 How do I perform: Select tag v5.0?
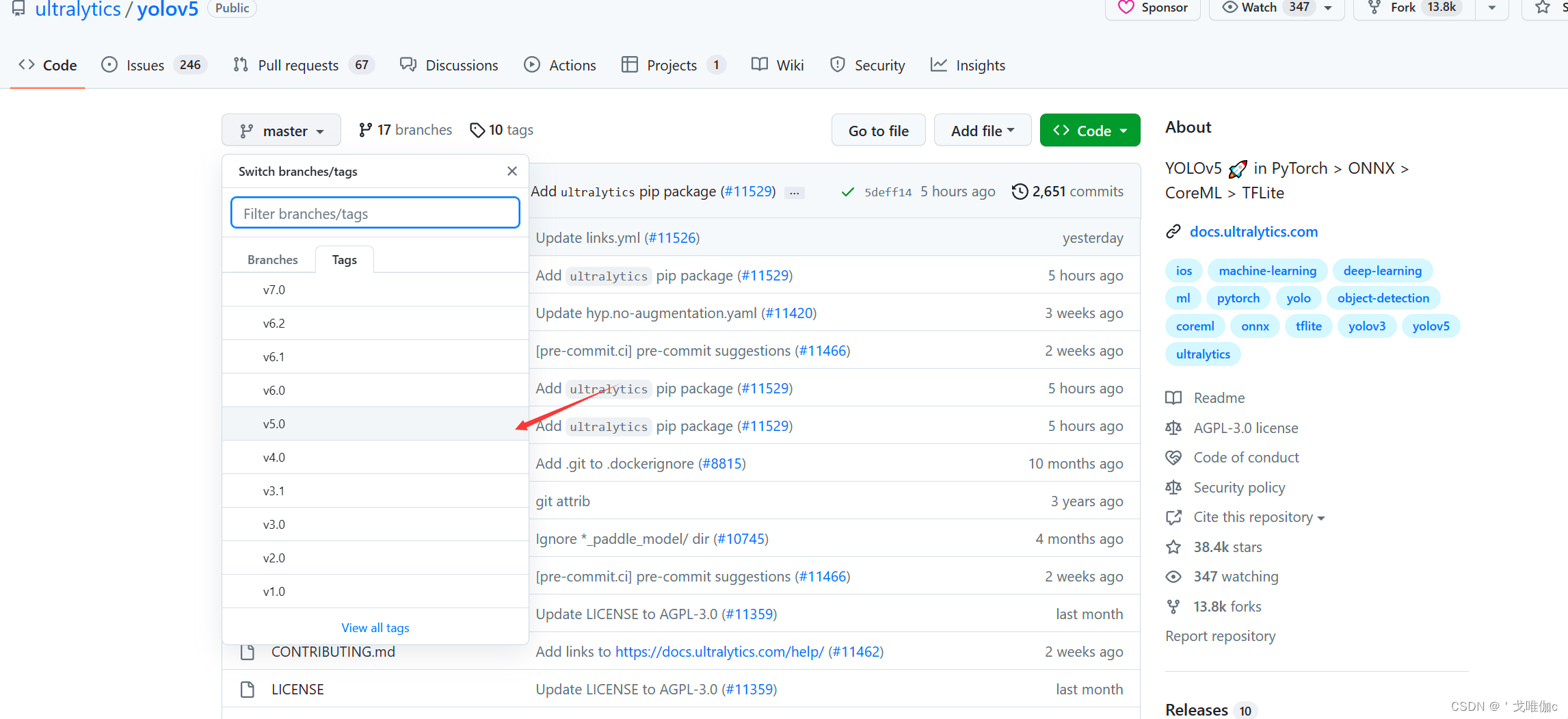pyautogui.click(x=375, y=424)
